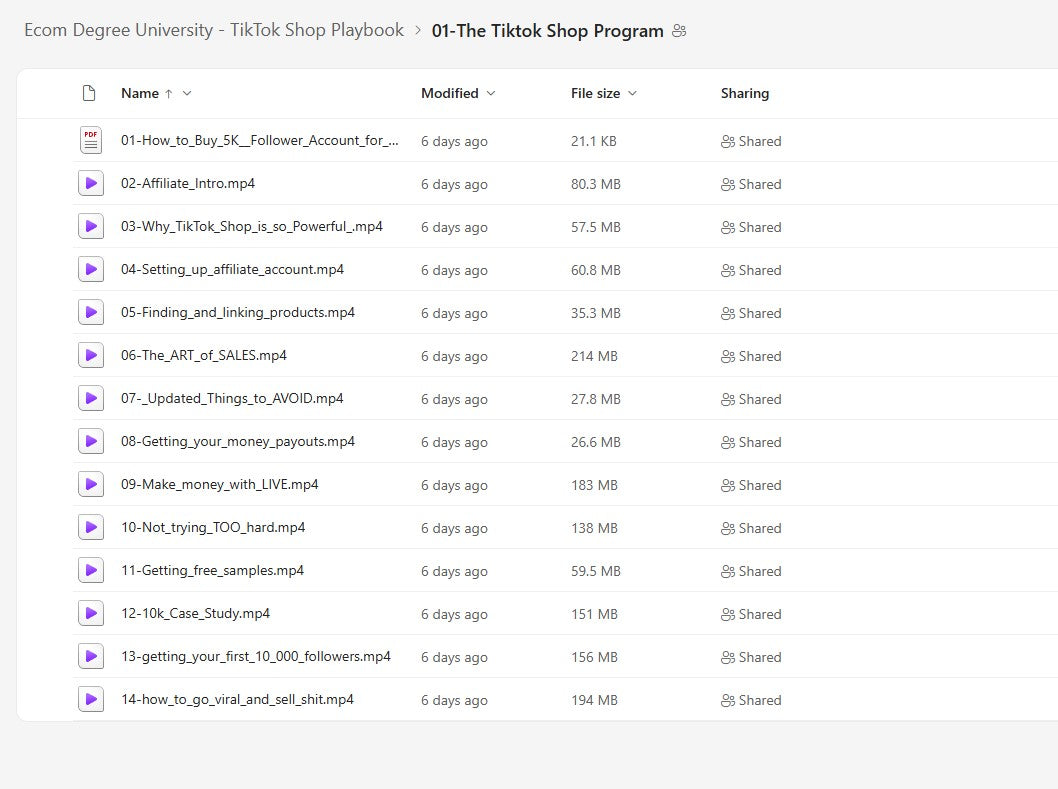Click the Name header to sort files
The image size is (1058, 789).
(x=140, y=92)
